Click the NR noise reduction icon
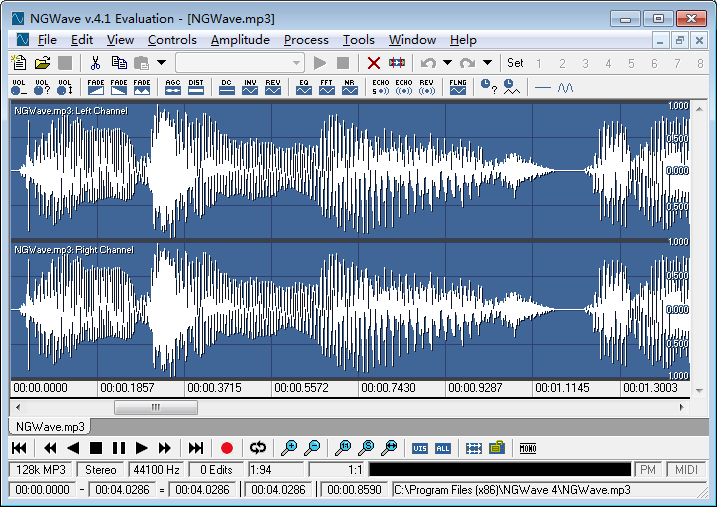The width and height of the screenshot is (717, 507). pyautogui.click(x=349, y=87)
